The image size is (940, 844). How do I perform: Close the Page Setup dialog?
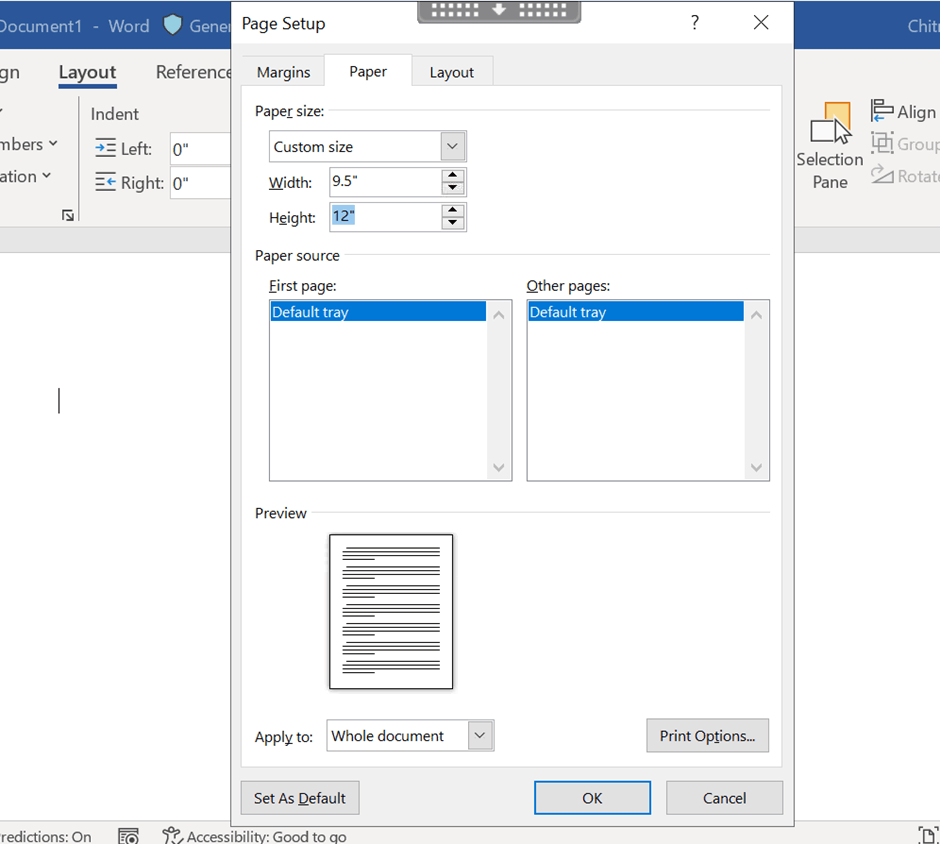[761, 23]
